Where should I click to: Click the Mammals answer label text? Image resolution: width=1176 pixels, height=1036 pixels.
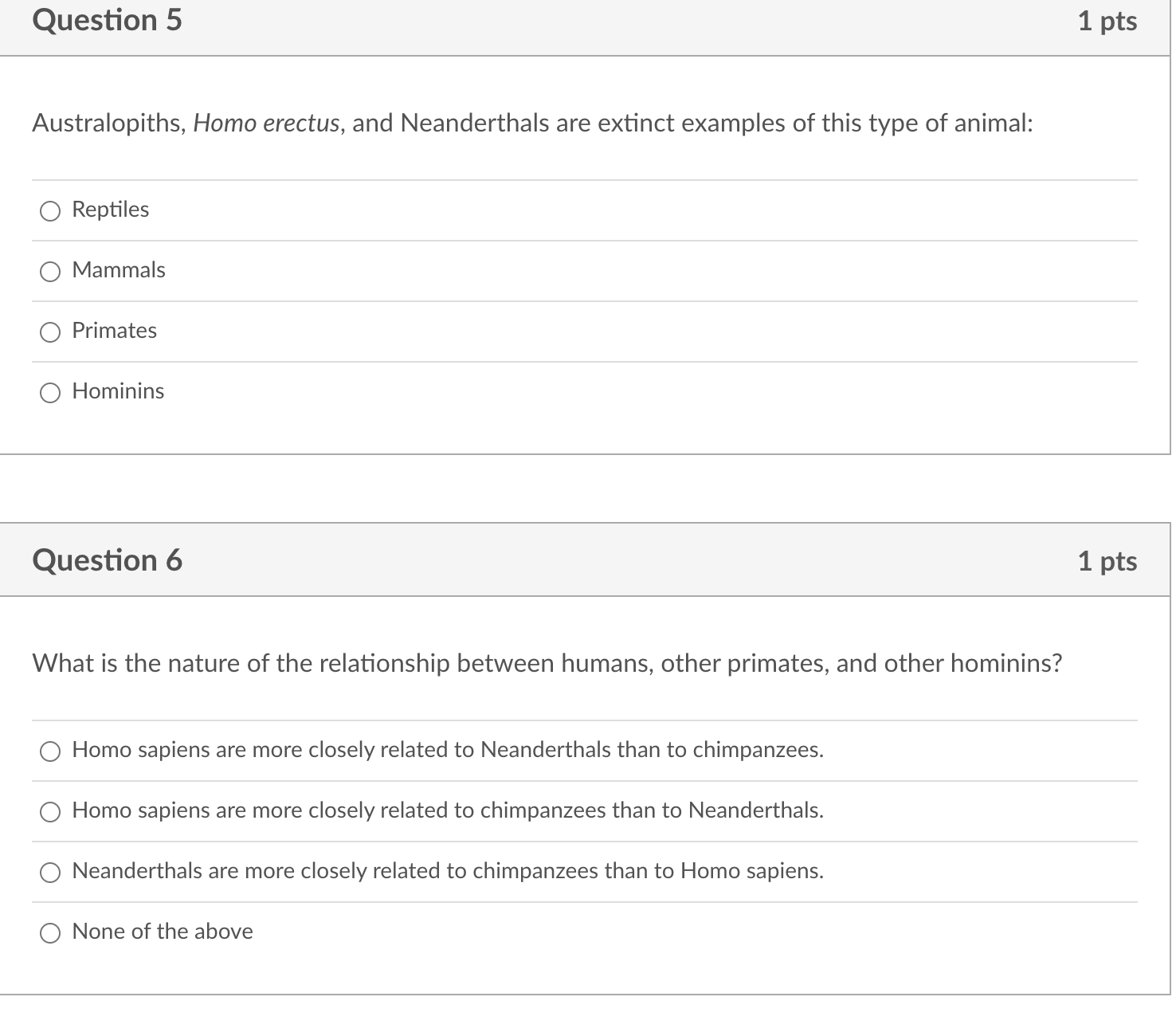click(x=119, y=270)
